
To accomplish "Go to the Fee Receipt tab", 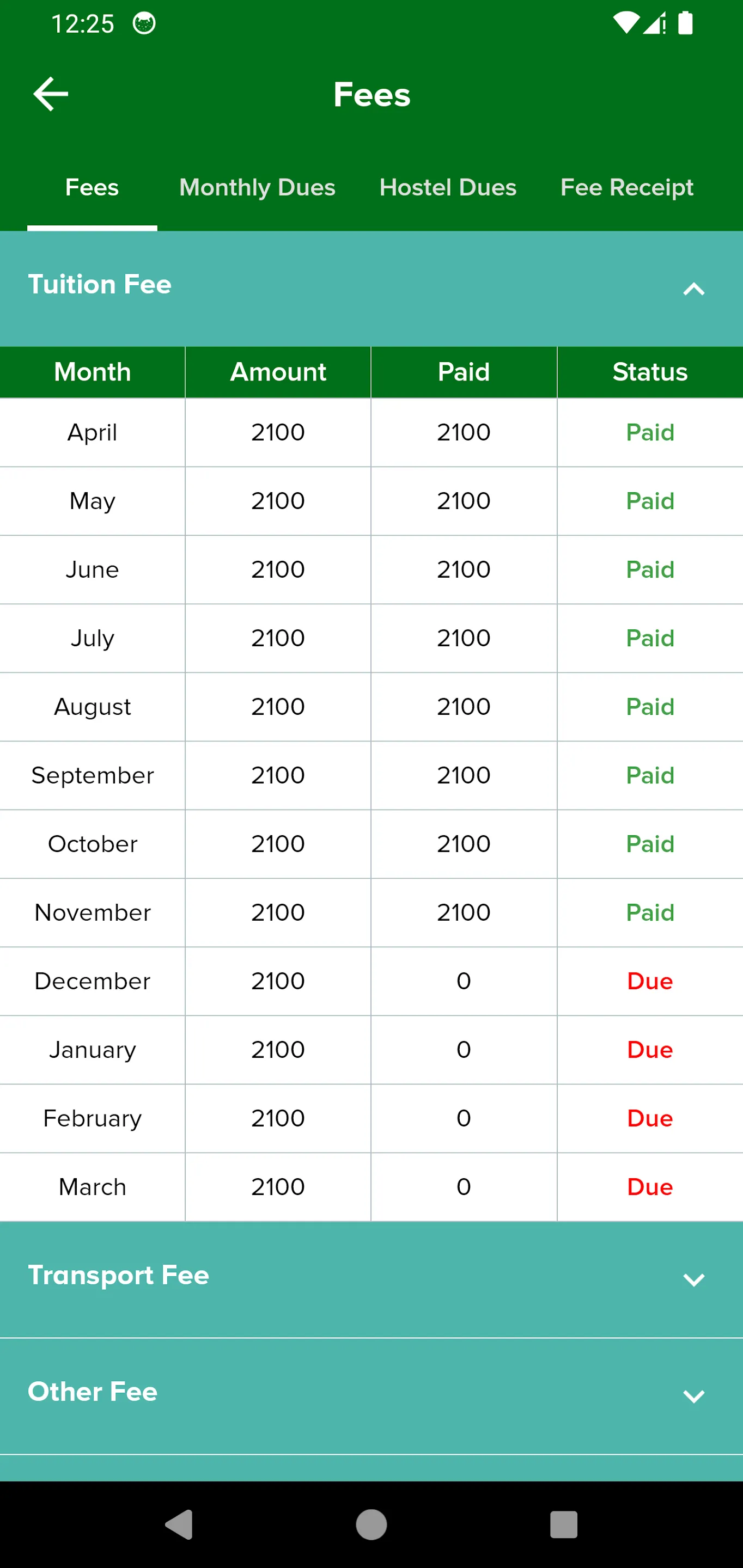I will pyautogui.click(x=626, y=187).
